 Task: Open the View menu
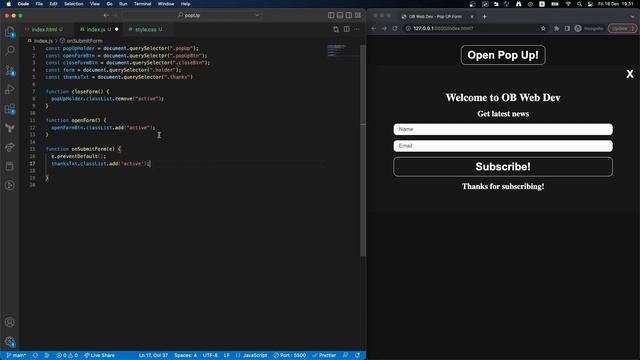[x=95, y=4]
